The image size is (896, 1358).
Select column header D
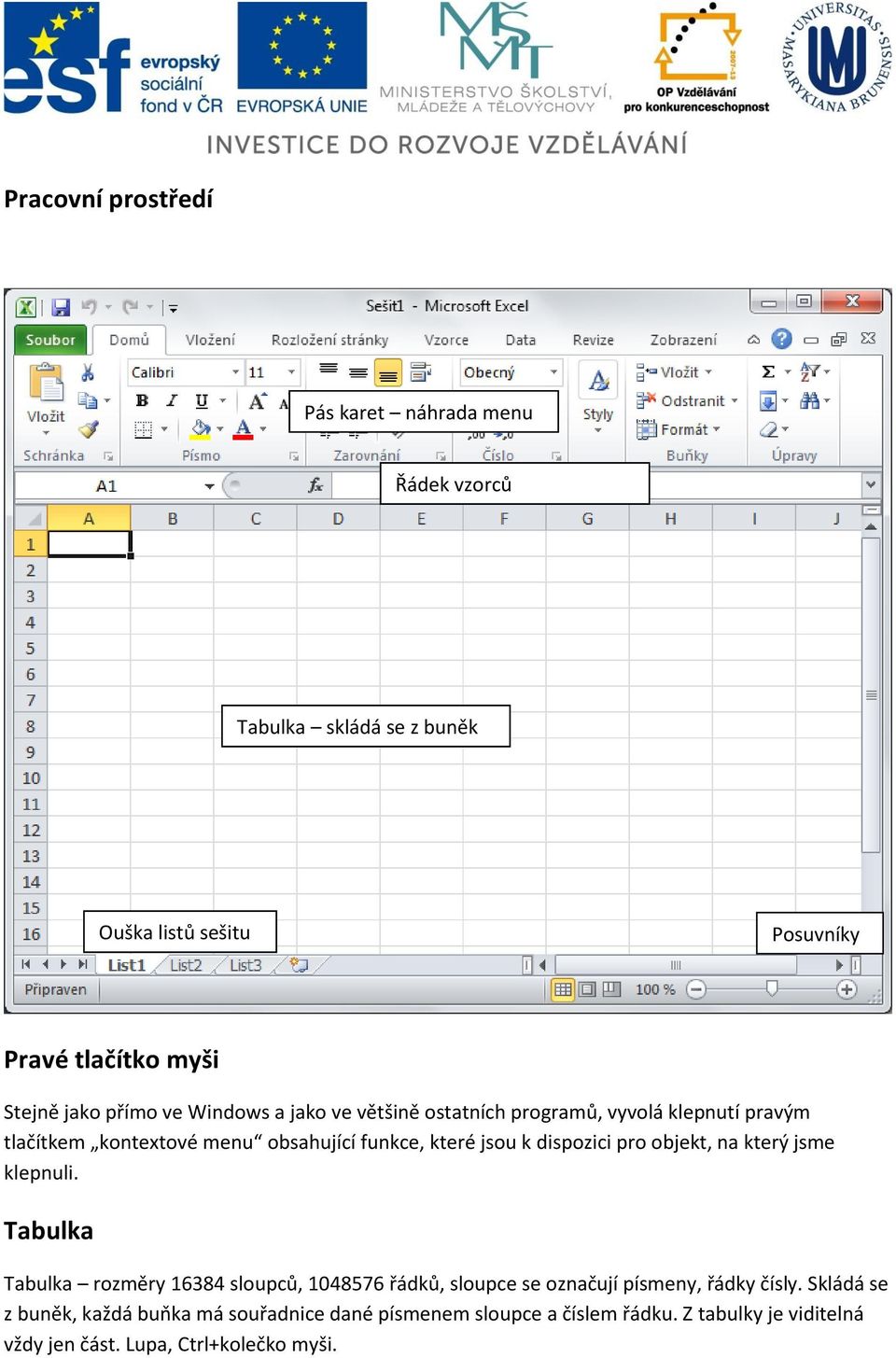338,519
